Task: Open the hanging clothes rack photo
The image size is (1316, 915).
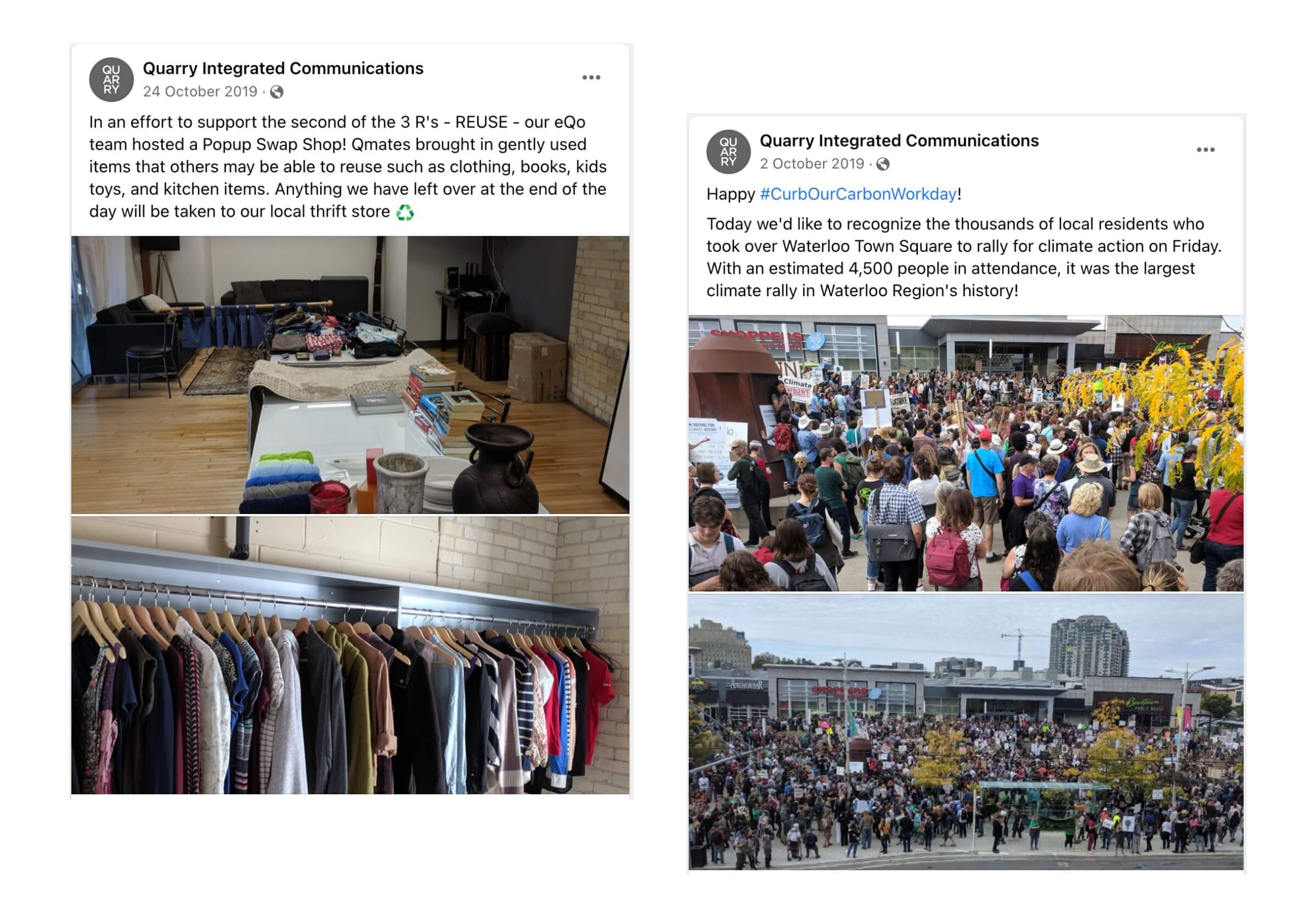Action: point(350,655)
